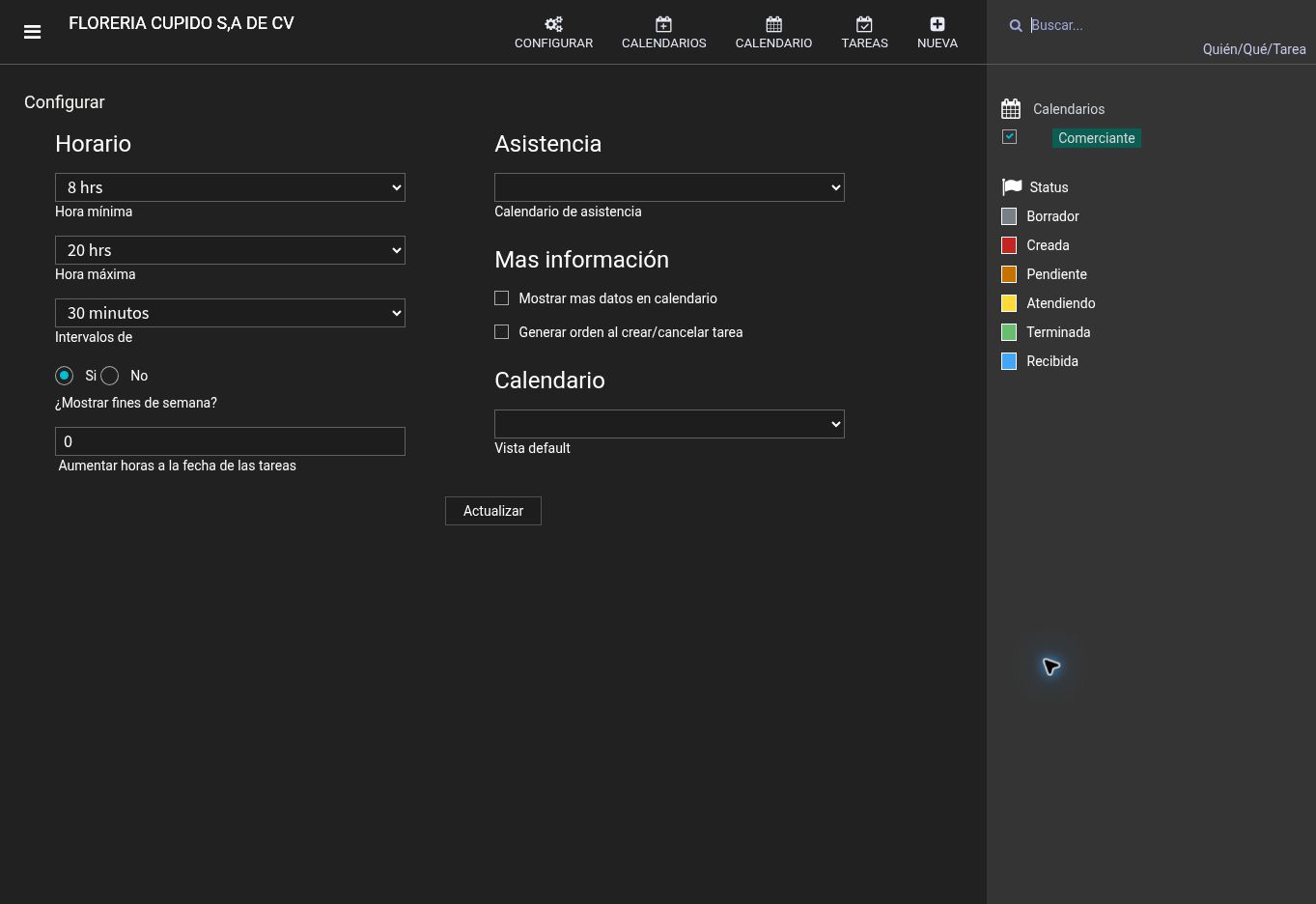Screen dimensions: 1316x904
Task: Click the Actualizar button
Action: point(493,511)
